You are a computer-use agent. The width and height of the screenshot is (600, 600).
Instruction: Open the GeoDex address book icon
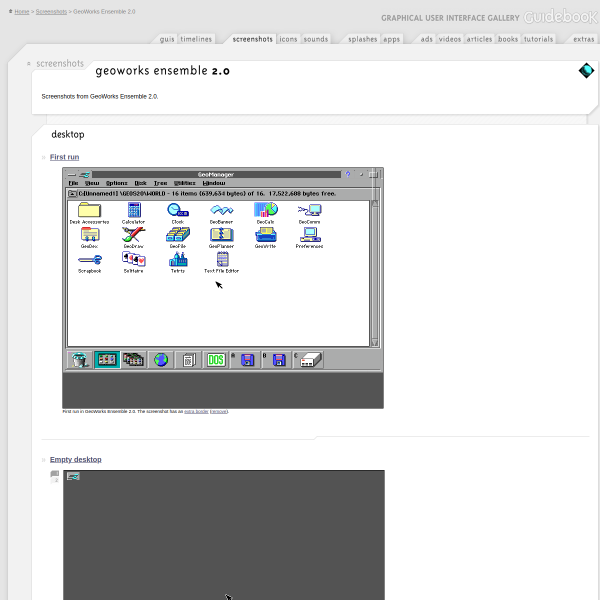click(x=90, y=238)
